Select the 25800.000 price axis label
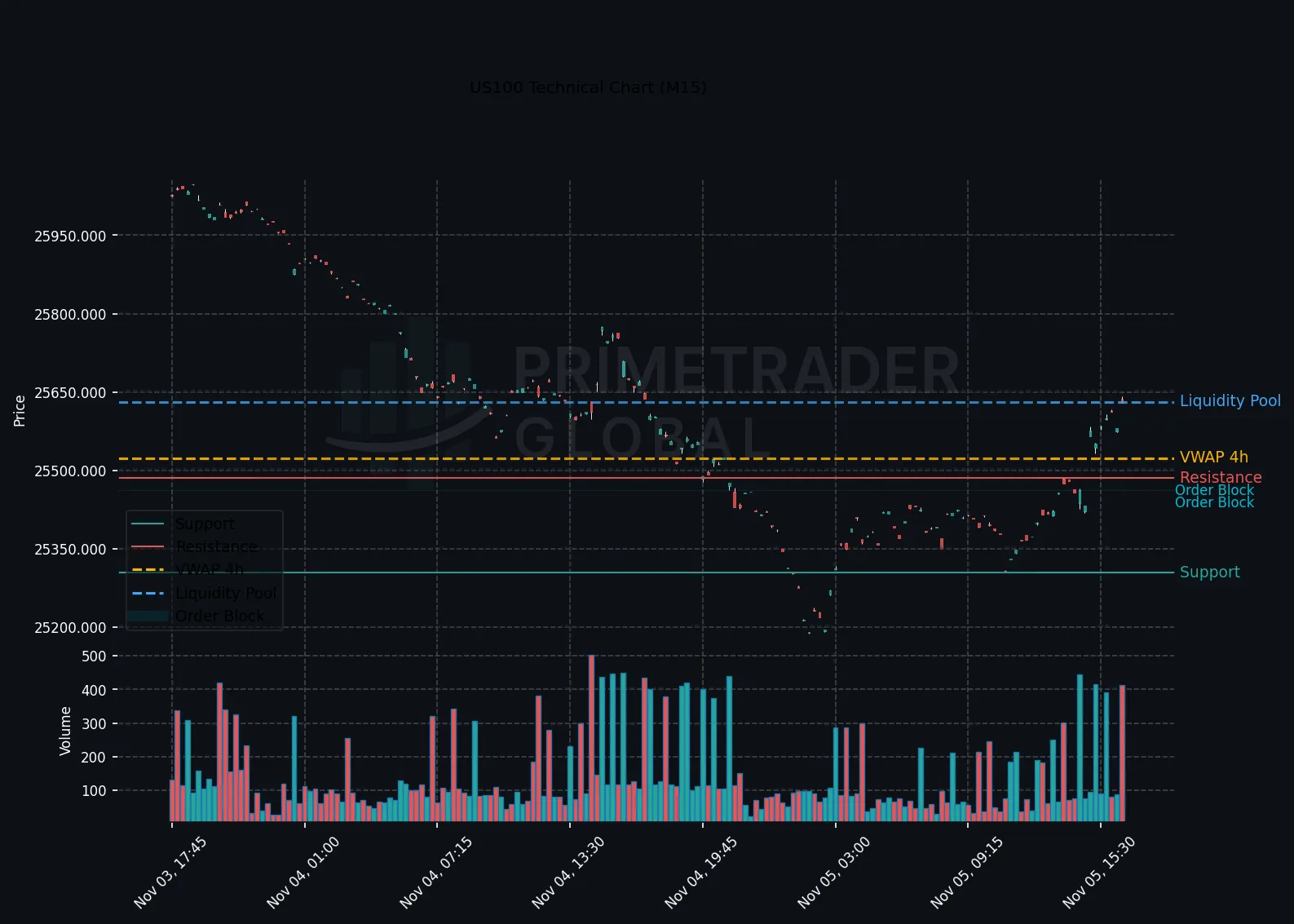Viewport: 1294px width, 924px height. 70,315
